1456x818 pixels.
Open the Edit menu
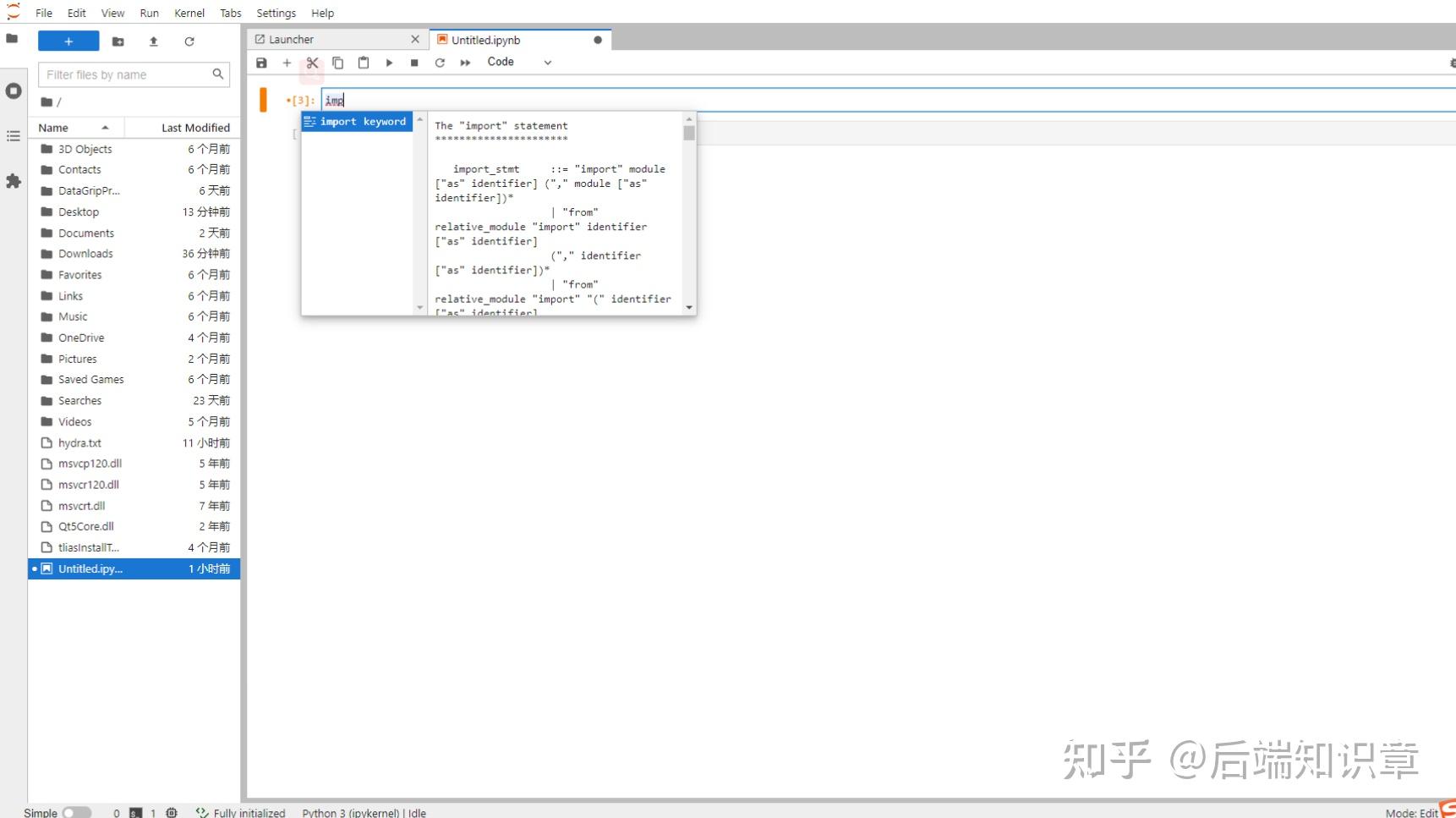77,13
